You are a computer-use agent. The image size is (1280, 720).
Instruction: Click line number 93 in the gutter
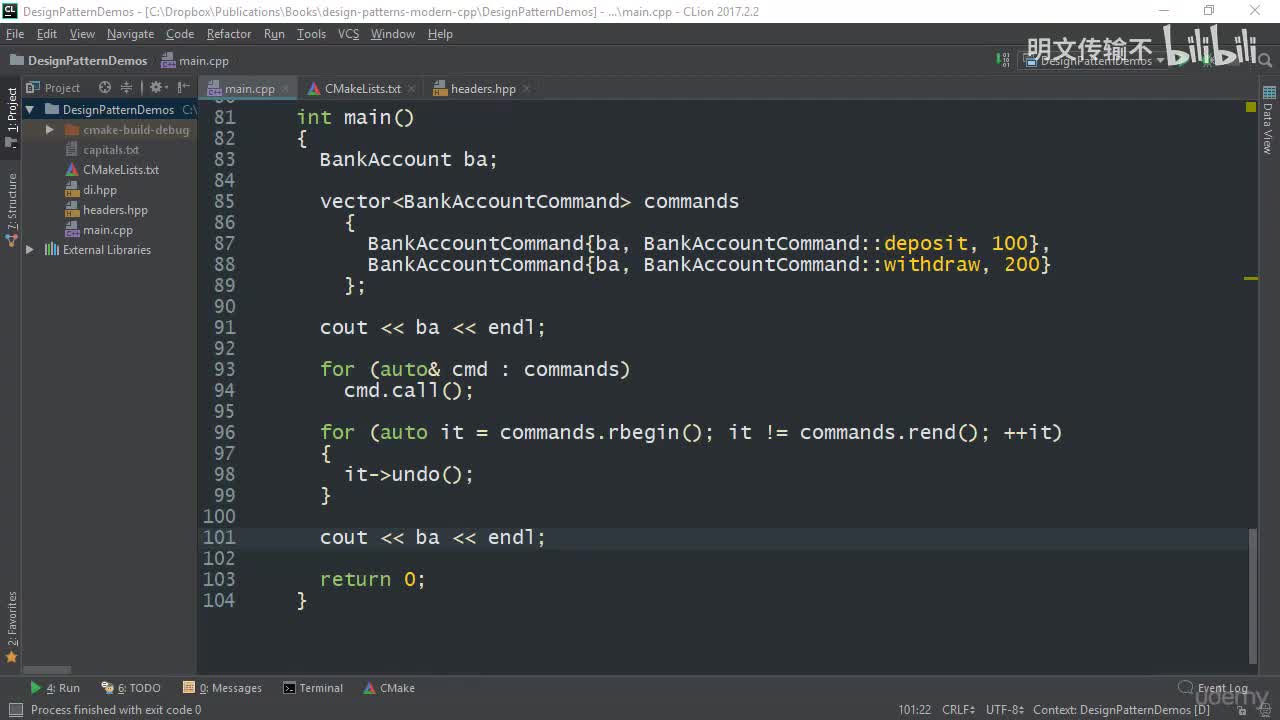[x=224, y=369]
